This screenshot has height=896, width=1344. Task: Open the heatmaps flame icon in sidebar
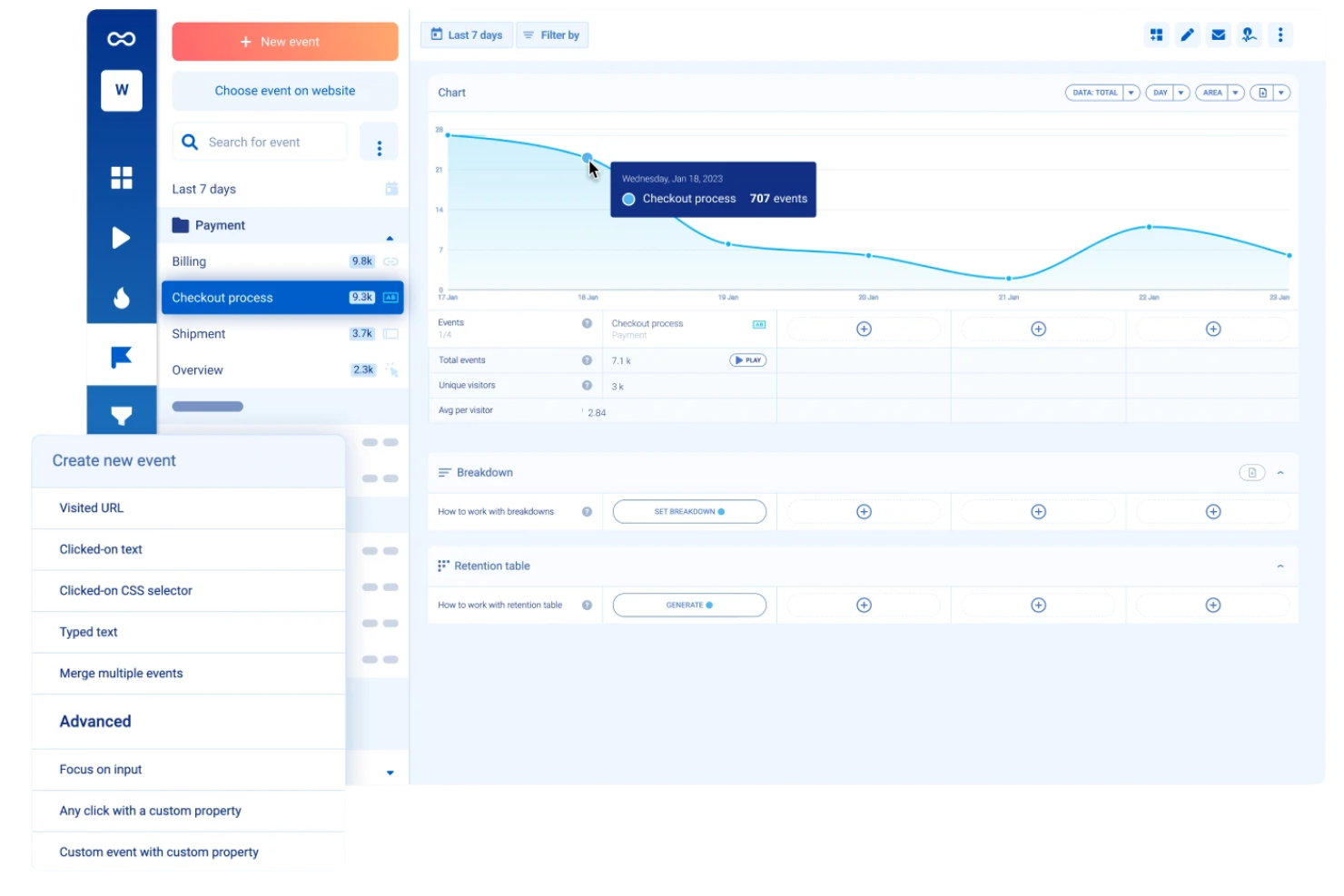point(122,297)
